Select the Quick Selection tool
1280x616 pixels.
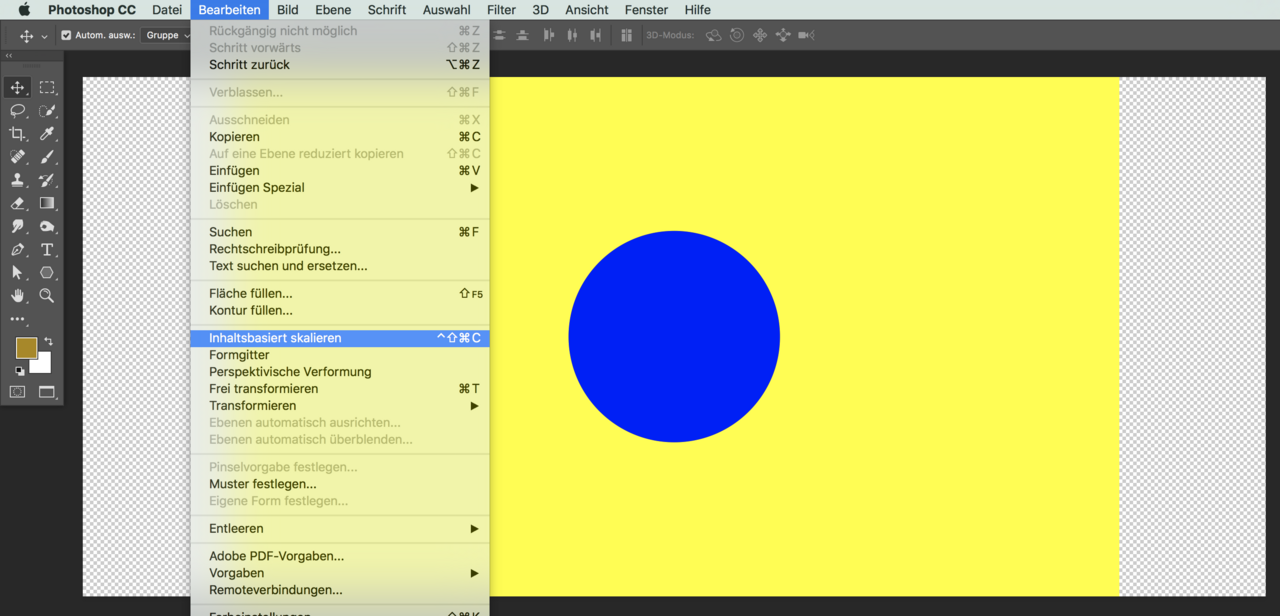tap(47, 111)
